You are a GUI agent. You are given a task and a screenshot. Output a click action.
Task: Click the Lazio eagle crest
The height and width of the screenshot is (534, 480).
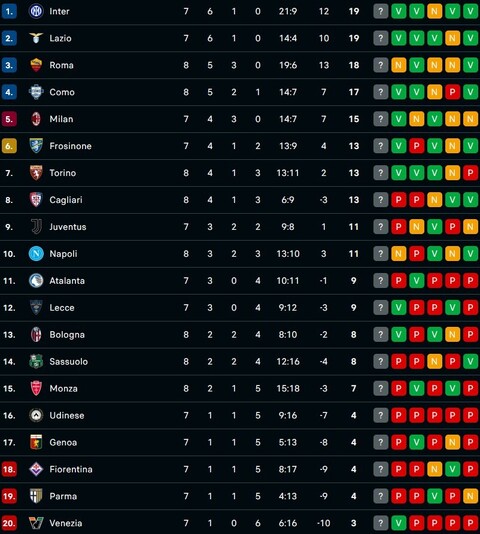click(x=36, y=38)
